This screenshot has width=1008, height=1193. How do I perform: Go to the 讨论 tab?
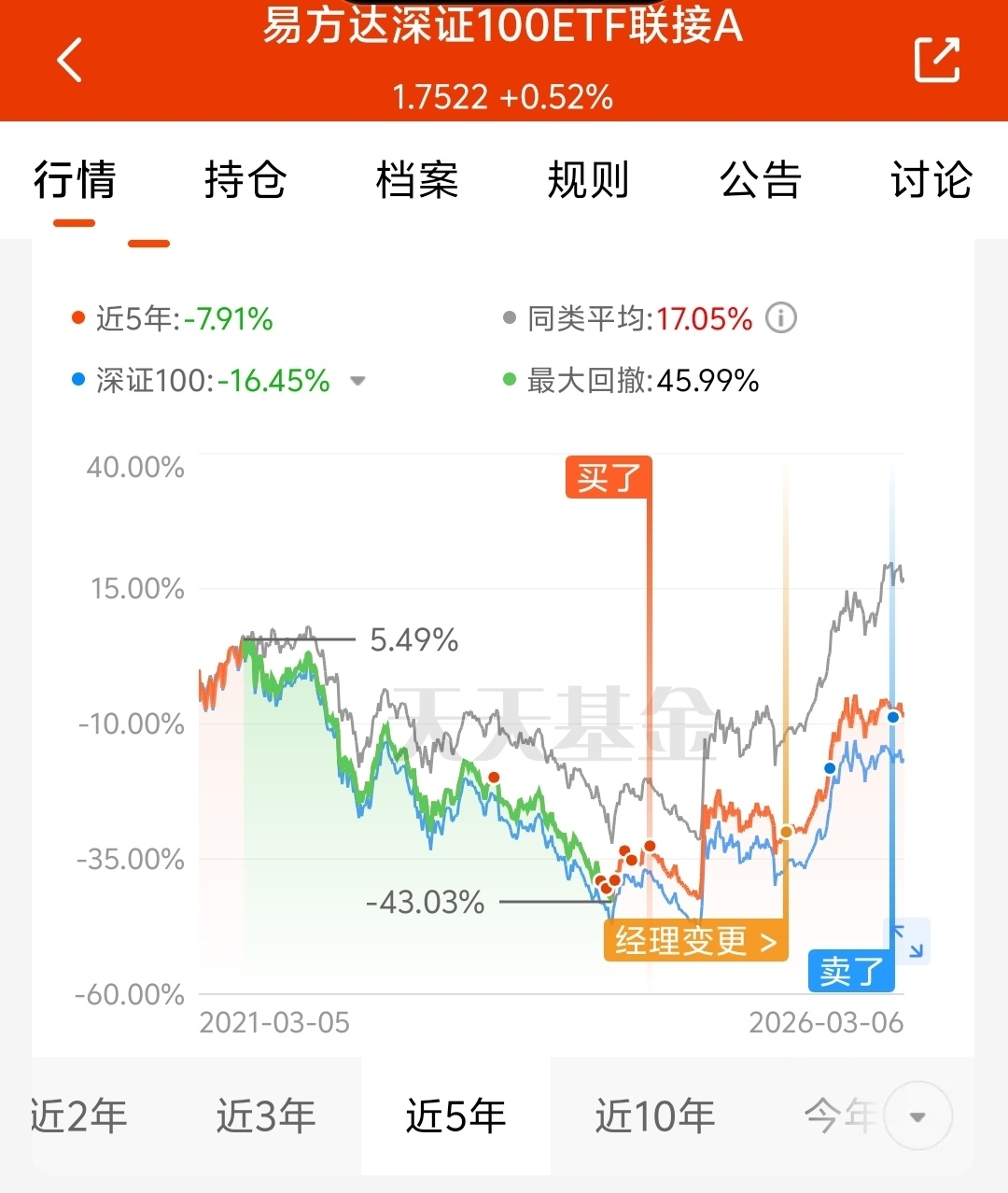(x=931, y=179)
